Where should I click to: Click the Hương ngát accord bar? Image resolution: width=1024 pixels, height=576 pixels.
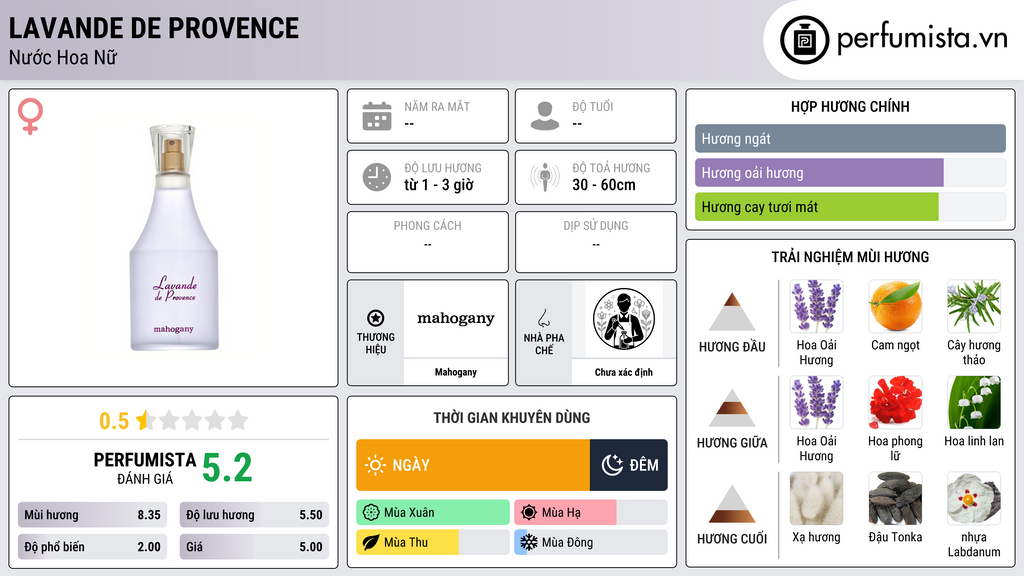(x=850, y=138)
